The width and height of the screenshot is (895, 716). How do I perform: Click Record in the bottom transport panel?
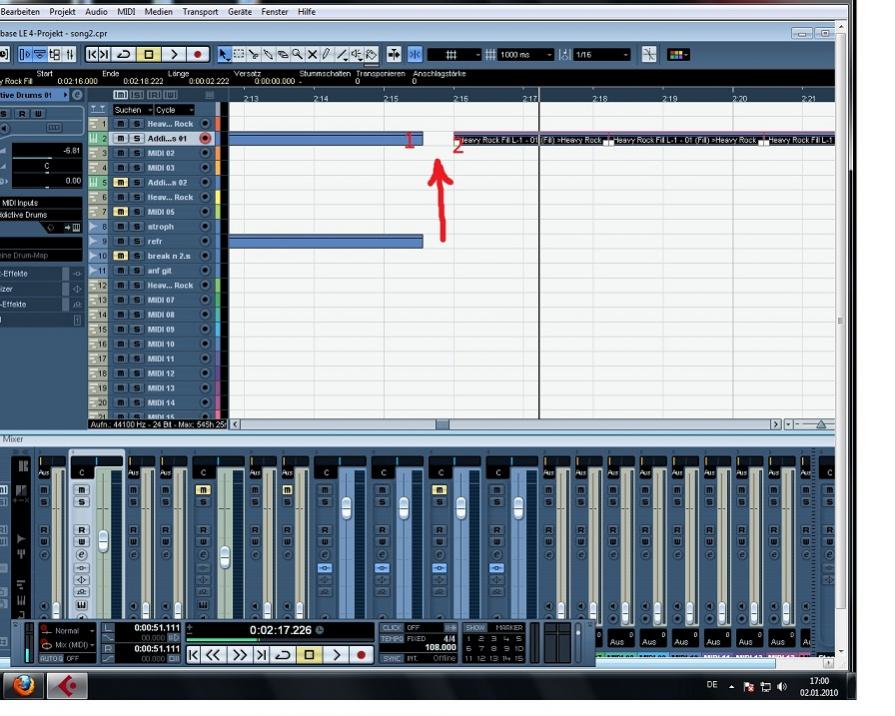point(361,655)
